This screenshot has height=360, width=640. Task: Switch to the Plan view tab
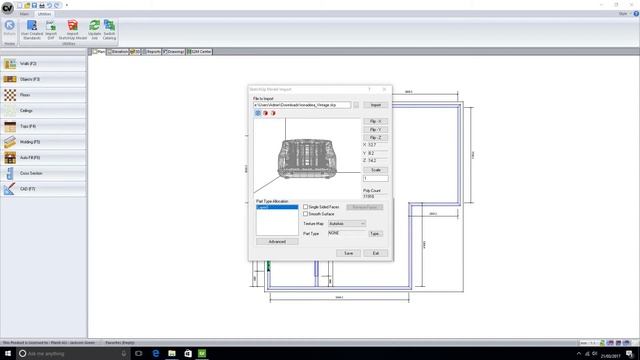pyautogui.click(x=98, y=52)
